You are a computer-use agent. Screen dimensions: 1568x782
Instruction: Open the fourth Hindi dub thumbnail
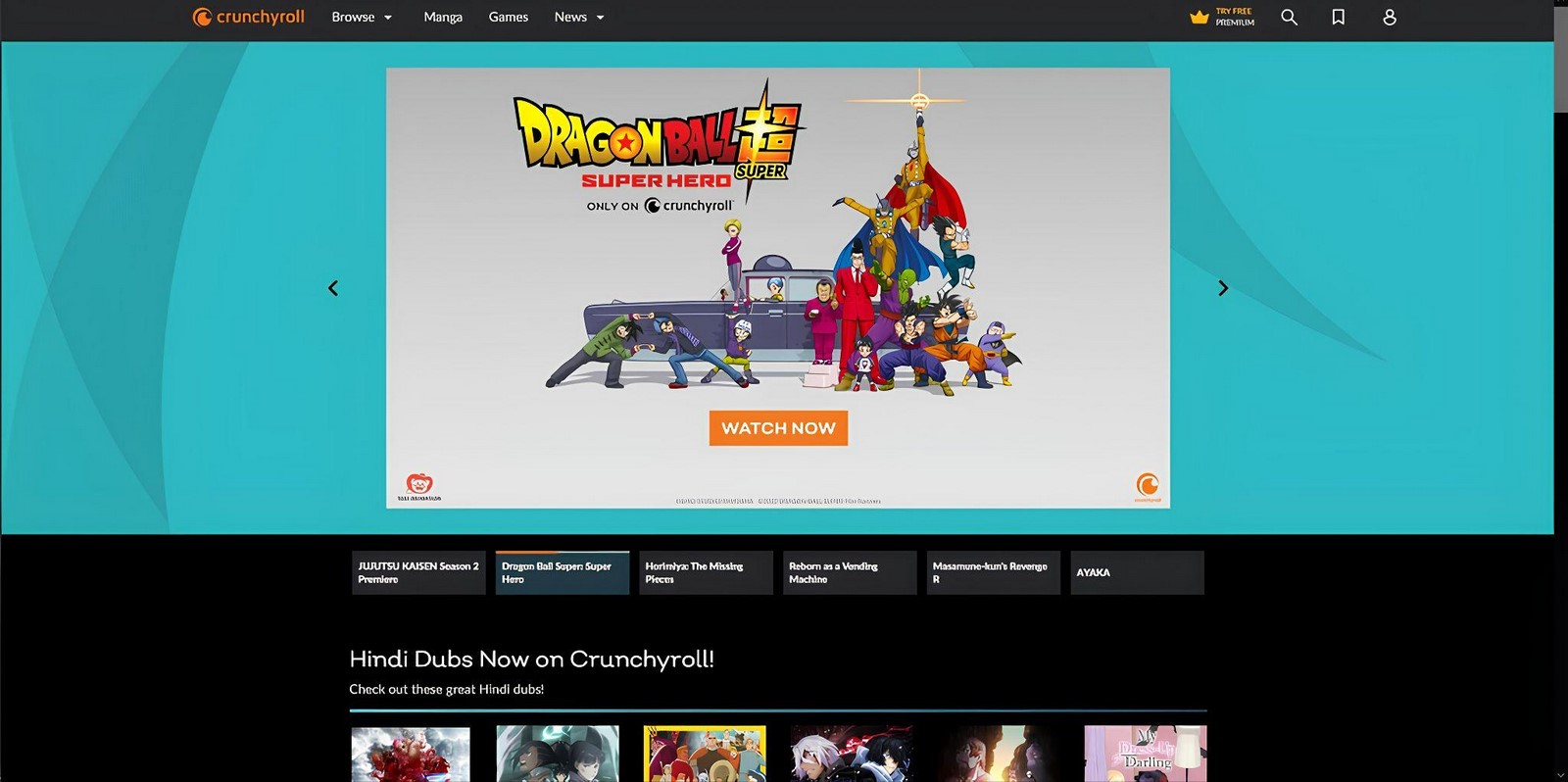click(852, 754)
